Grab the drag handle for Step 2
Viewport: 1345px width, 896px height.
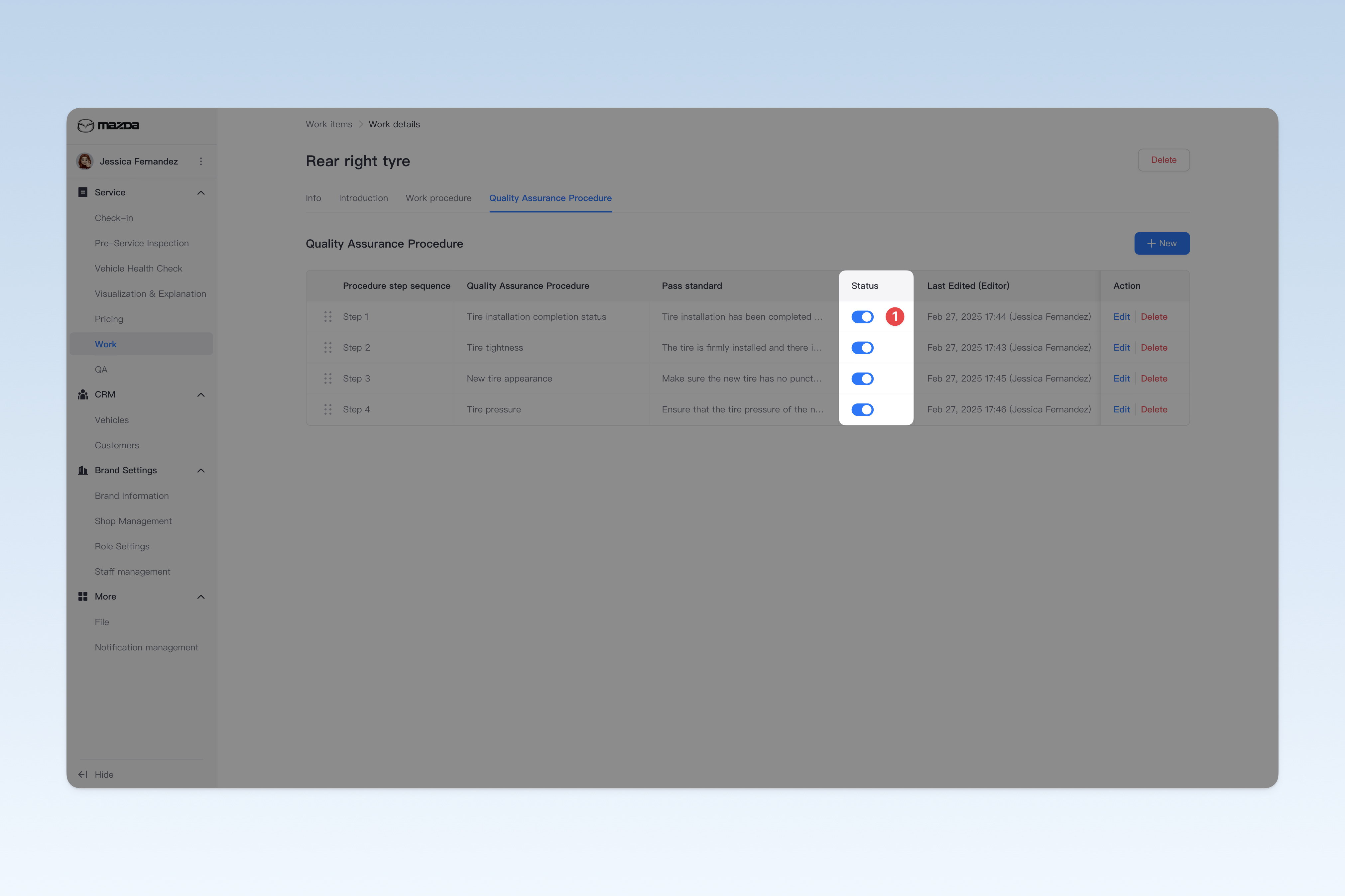328,347
